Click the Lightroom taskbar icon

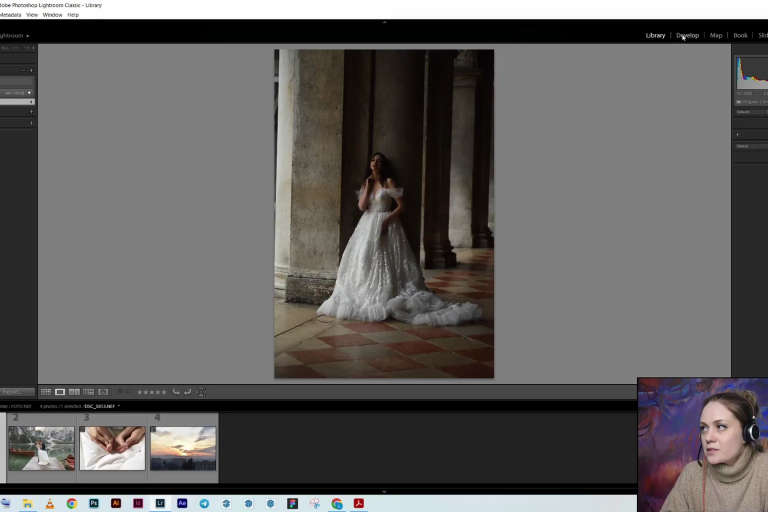point(160,504)
